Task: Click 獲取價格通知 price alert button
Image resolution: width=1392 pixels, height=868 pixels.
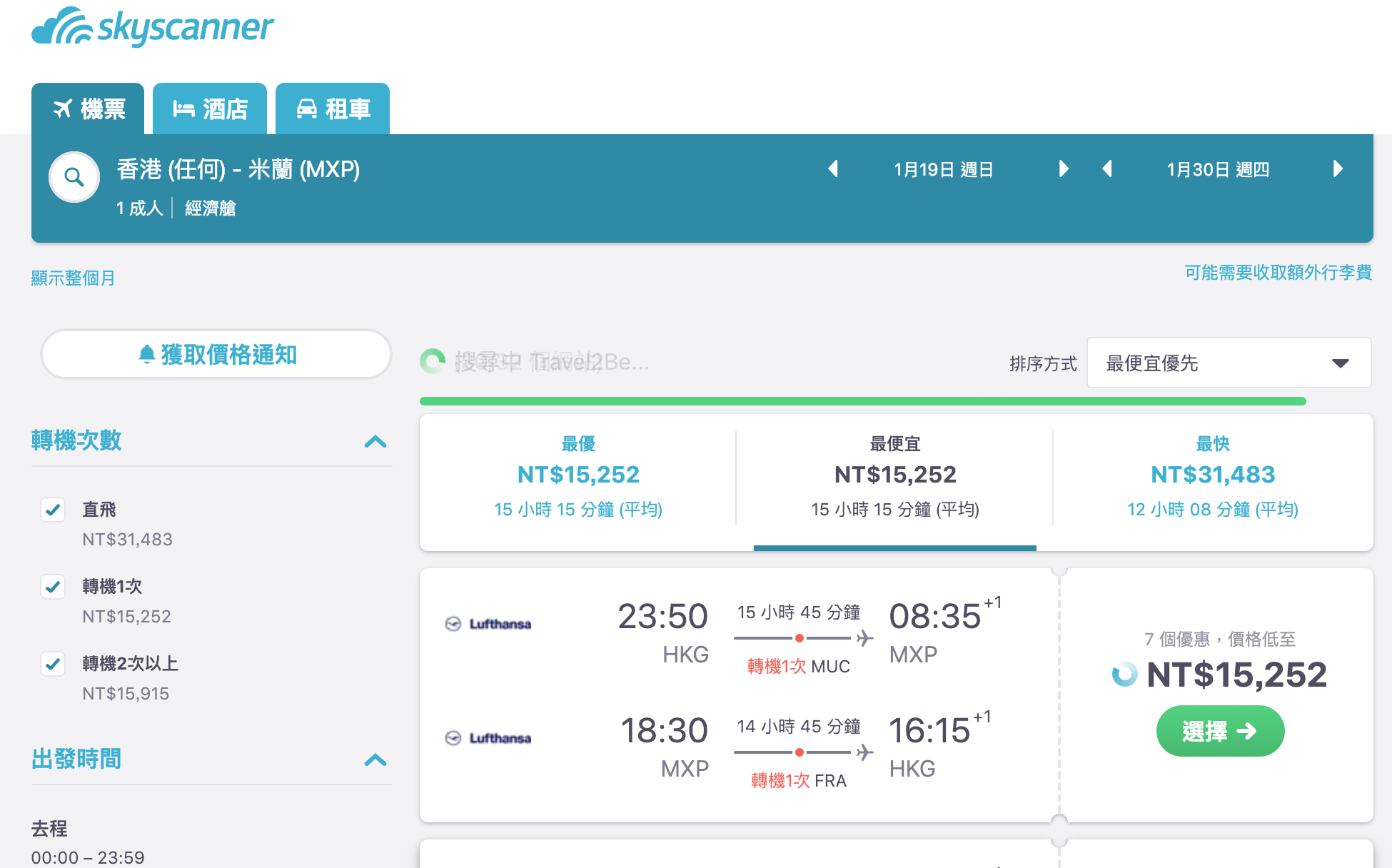Action: (216, 354)
